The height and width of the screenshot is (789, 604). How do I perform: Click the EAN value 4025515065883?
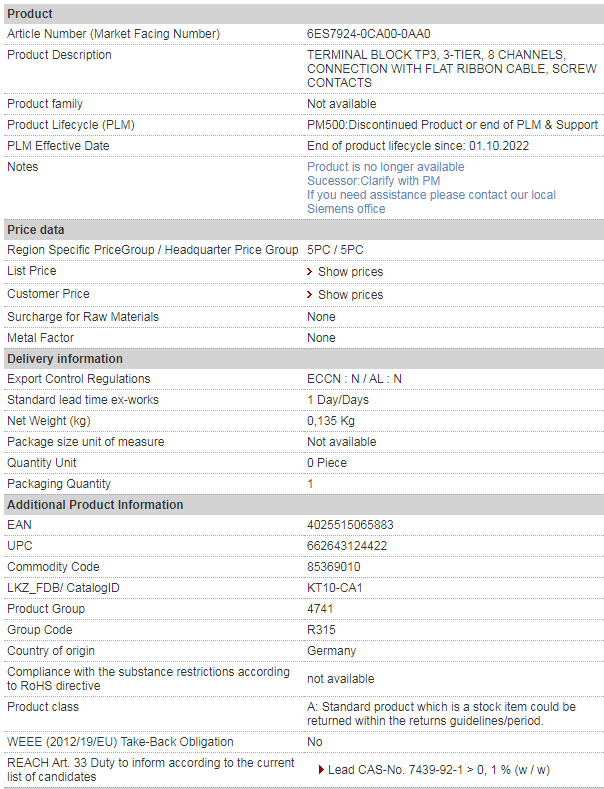(x=350, y=525)
